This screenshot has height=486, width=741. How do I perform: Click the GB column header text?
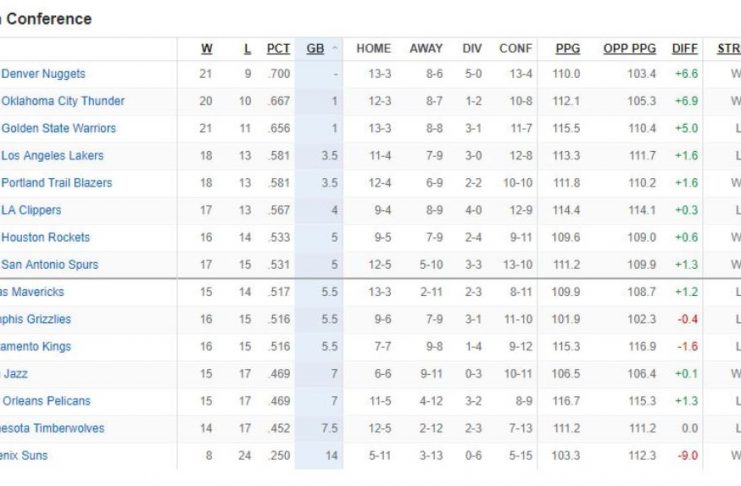(x=314, y=48)
